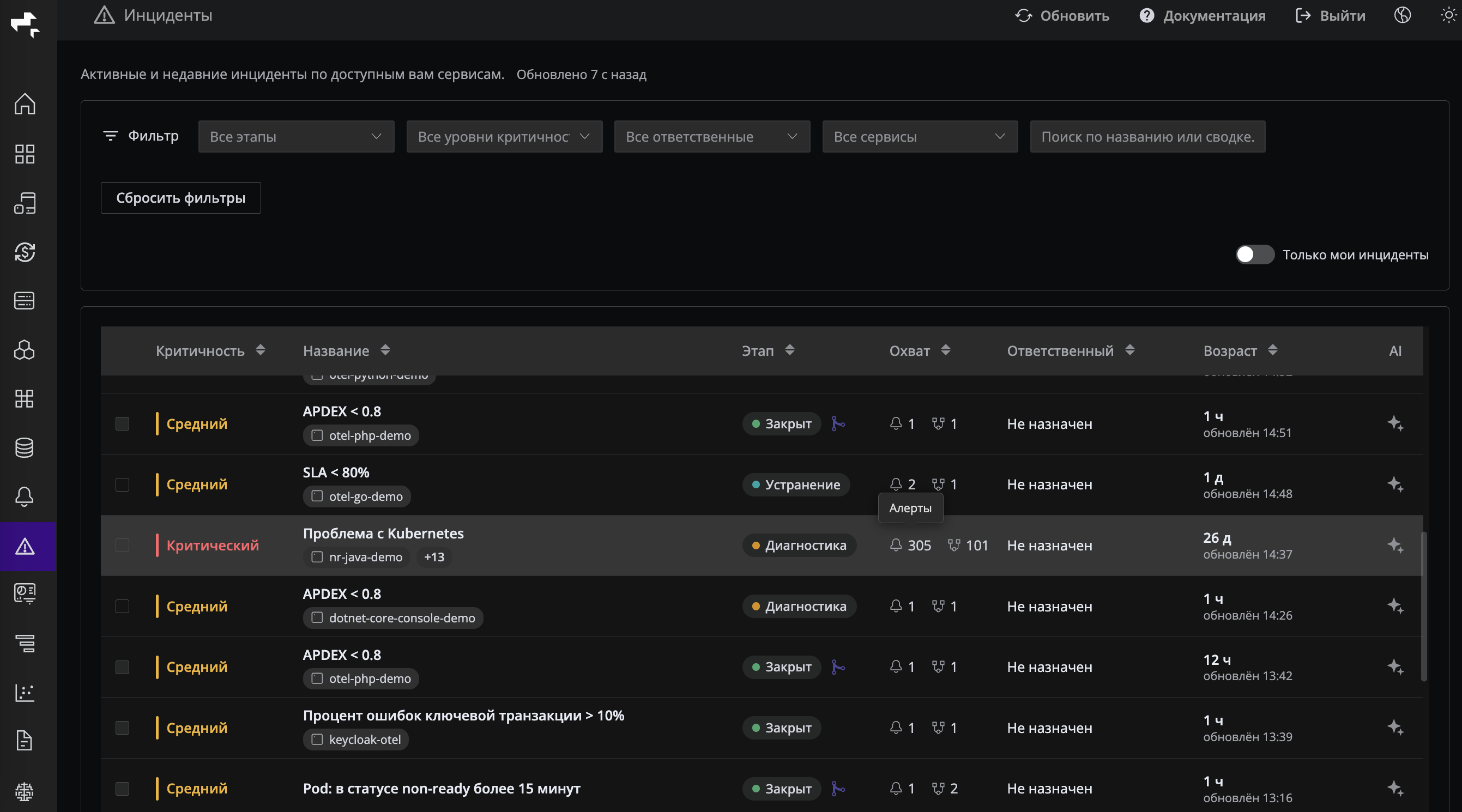Click alerts bell count 305 in Kubernetes row
This screenshot has width=1462, height=812.
coord(910,546)
